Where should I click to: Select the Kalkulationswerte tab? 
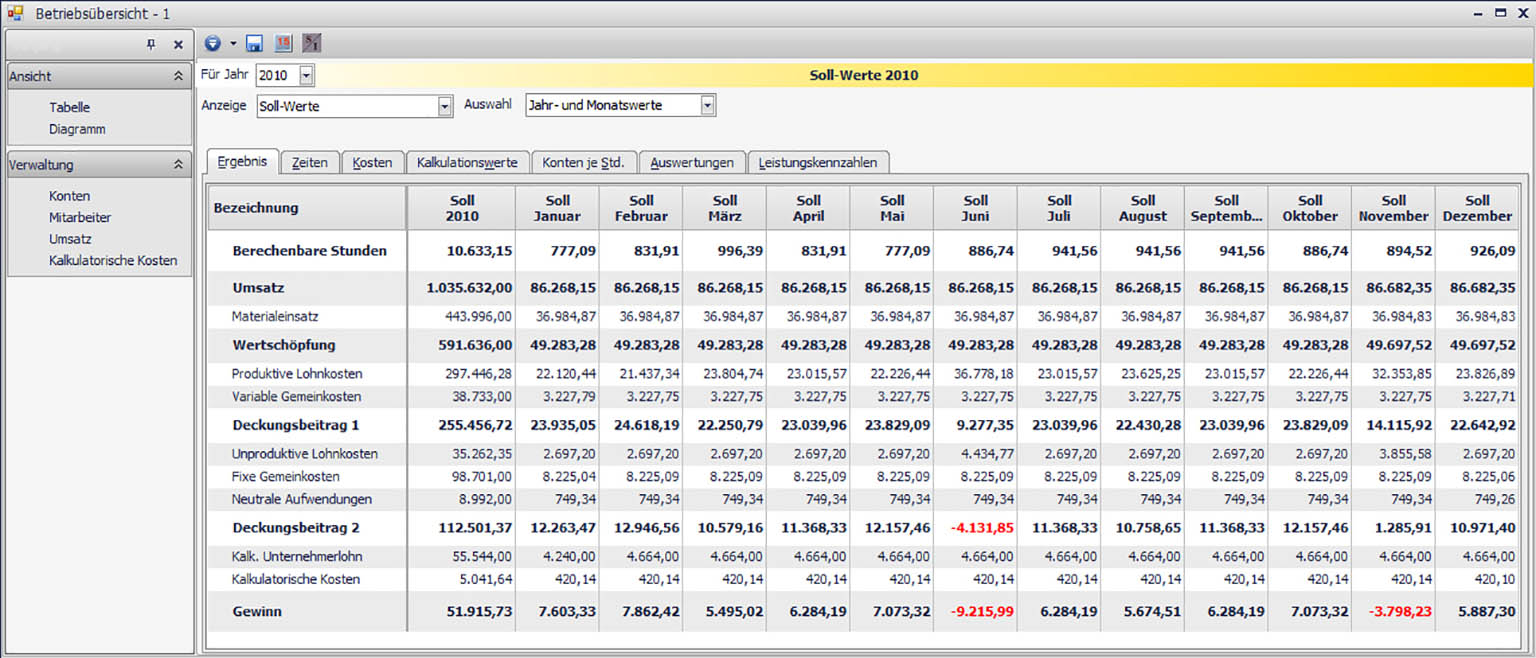(x=467, y=162)
